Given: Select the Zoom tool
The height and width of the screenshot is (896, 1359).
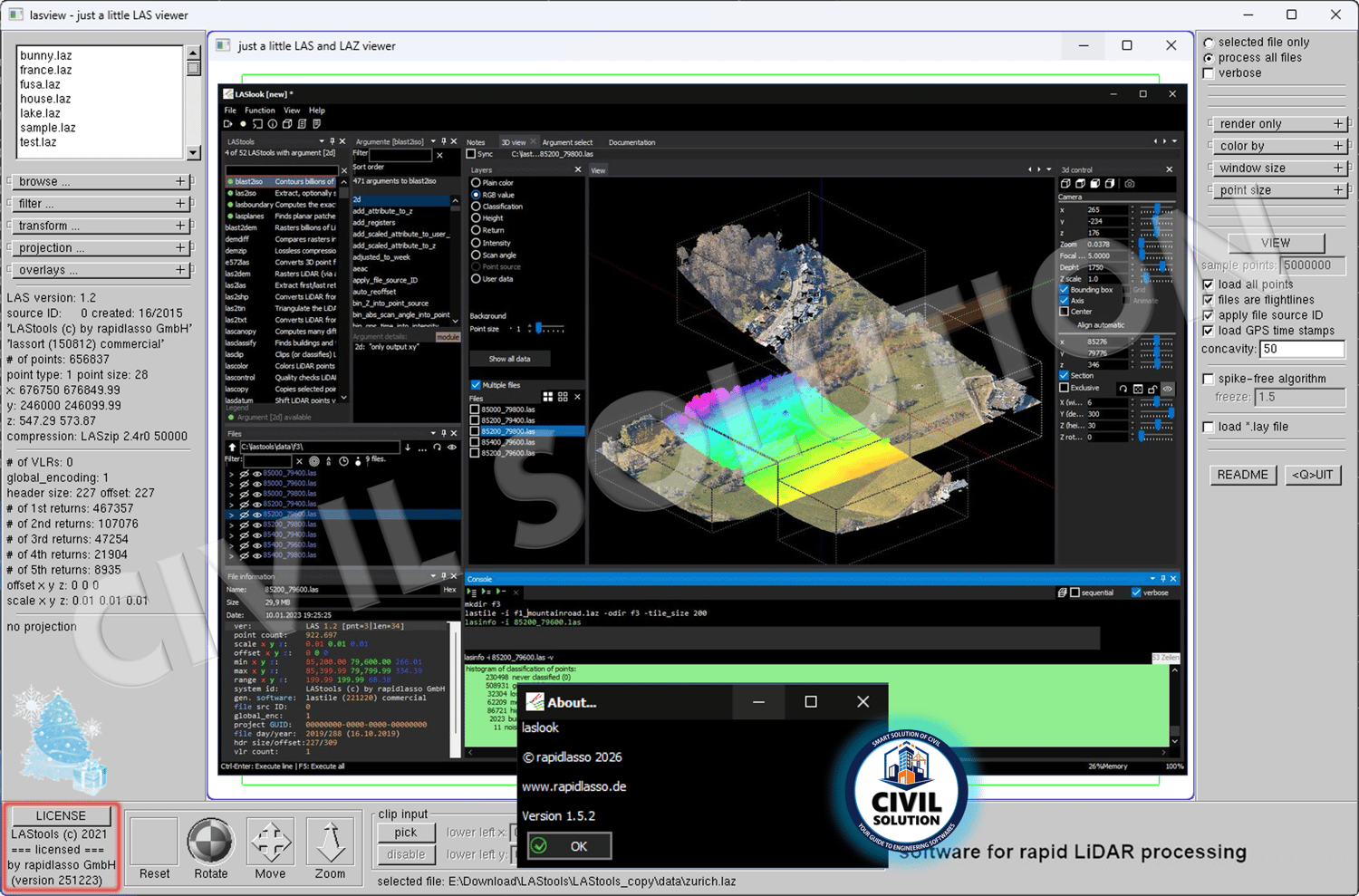Looking at the screenshot, I should (x=330, y=842).
